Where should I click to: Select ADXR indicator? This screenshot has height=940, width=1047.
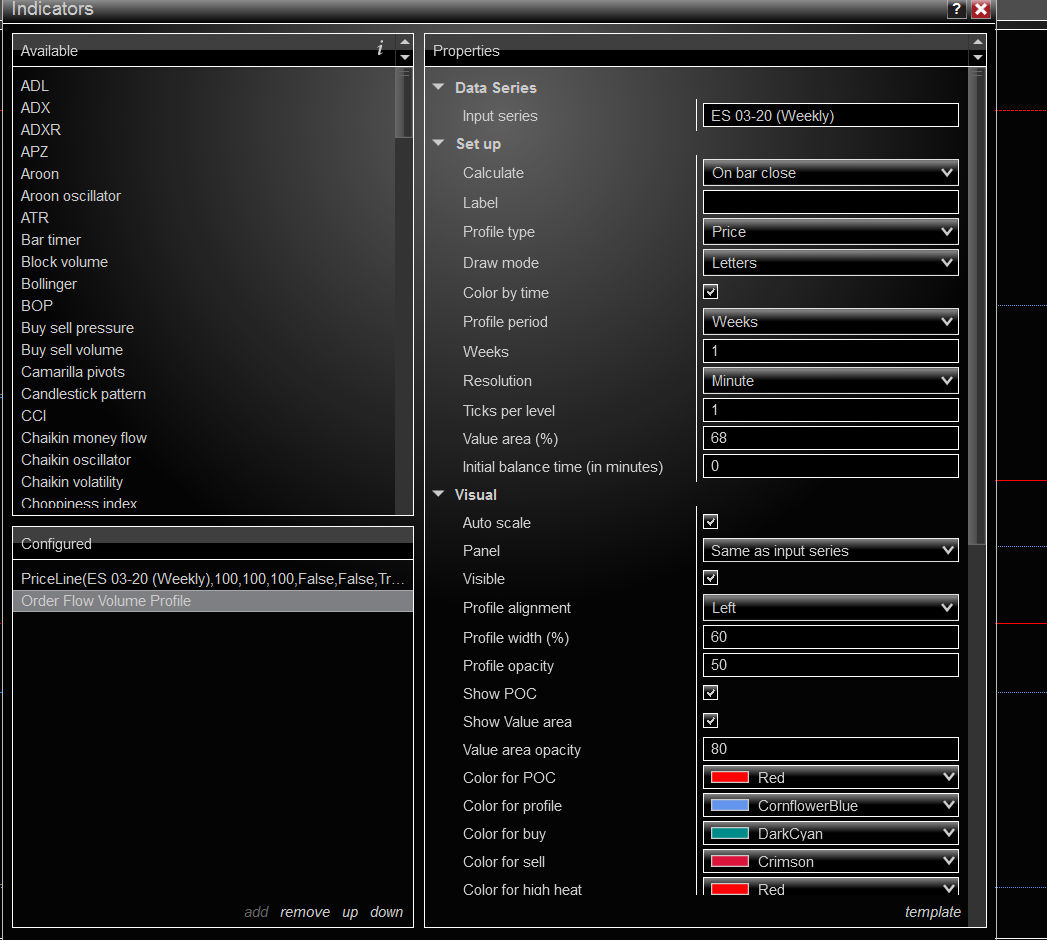pos(41,130)
